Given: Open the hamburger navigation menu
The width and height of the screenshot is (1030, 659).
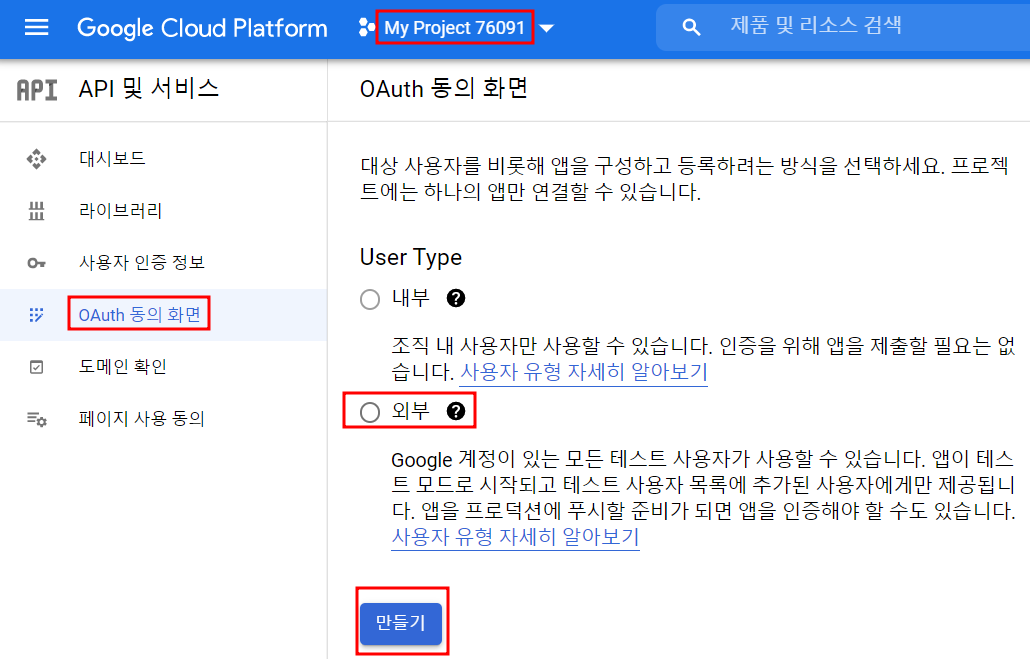Looking at the screenshot, I should (36, 28).
